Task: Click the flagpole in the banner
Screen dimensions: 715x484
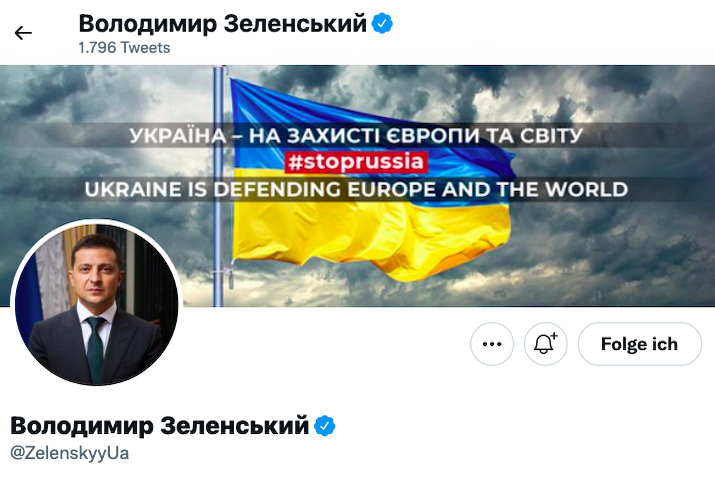Action: [x=218, y=186]
